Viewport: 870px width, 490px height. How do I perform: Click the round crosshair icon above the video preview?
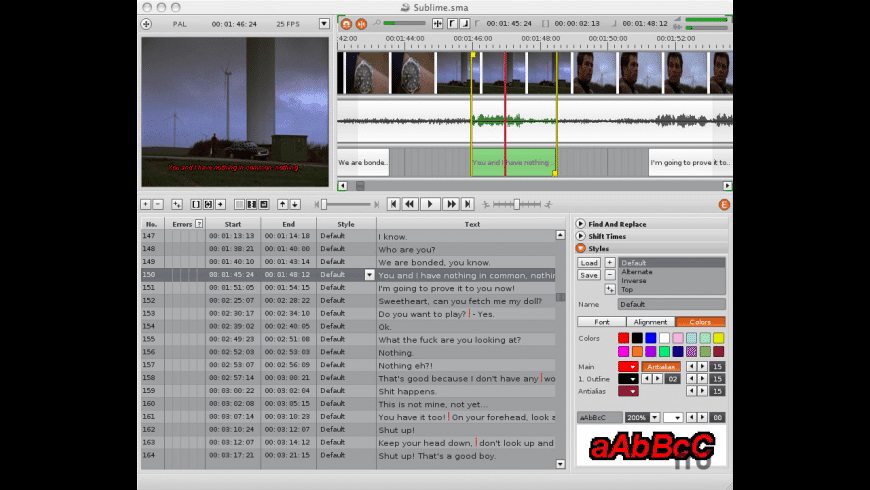coord(146,24)
